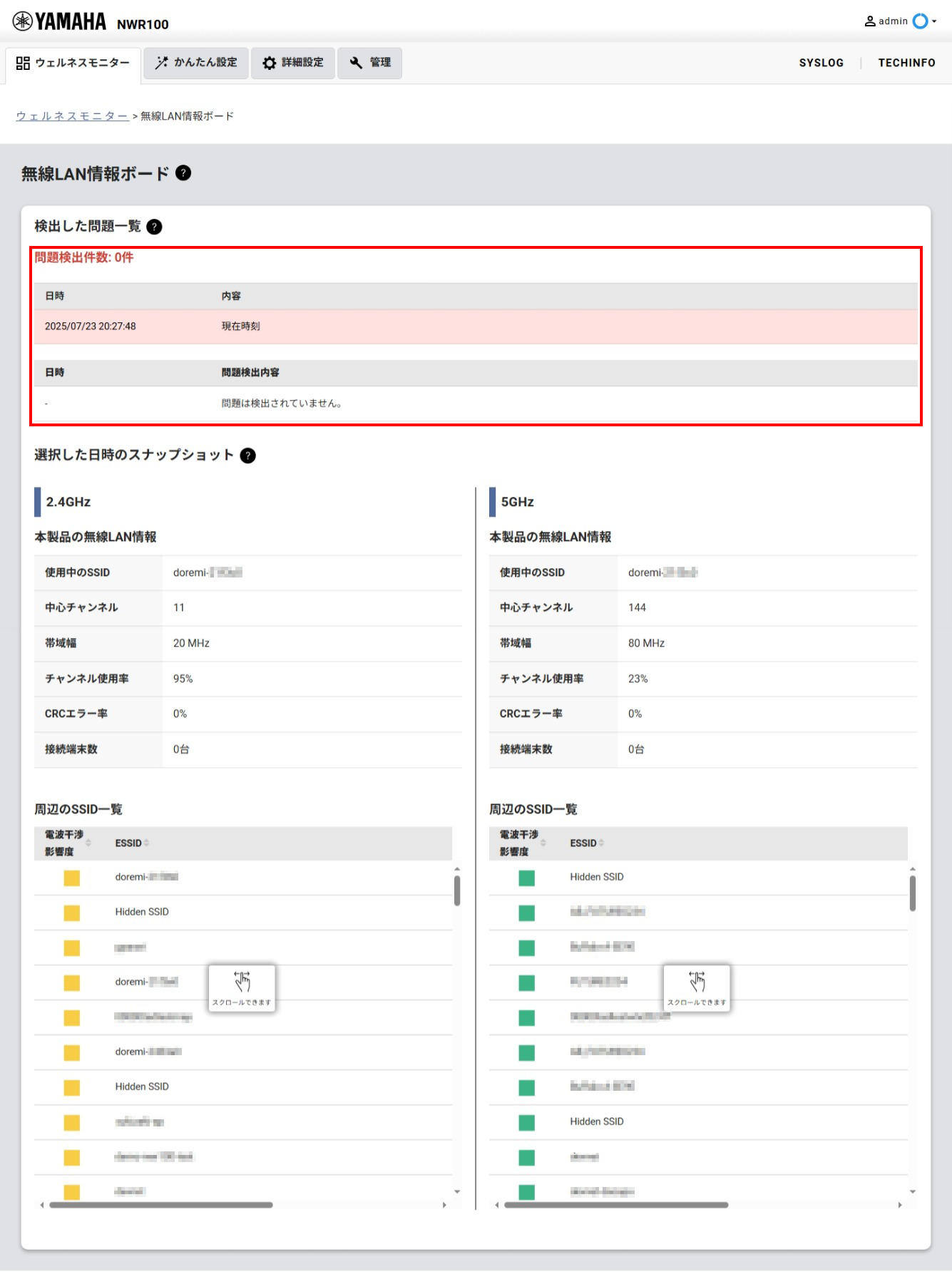Viewport: 952px width, 1274px height.
Task: Sort 5GHz list by 電波干渉影響度
Action: 543,843
